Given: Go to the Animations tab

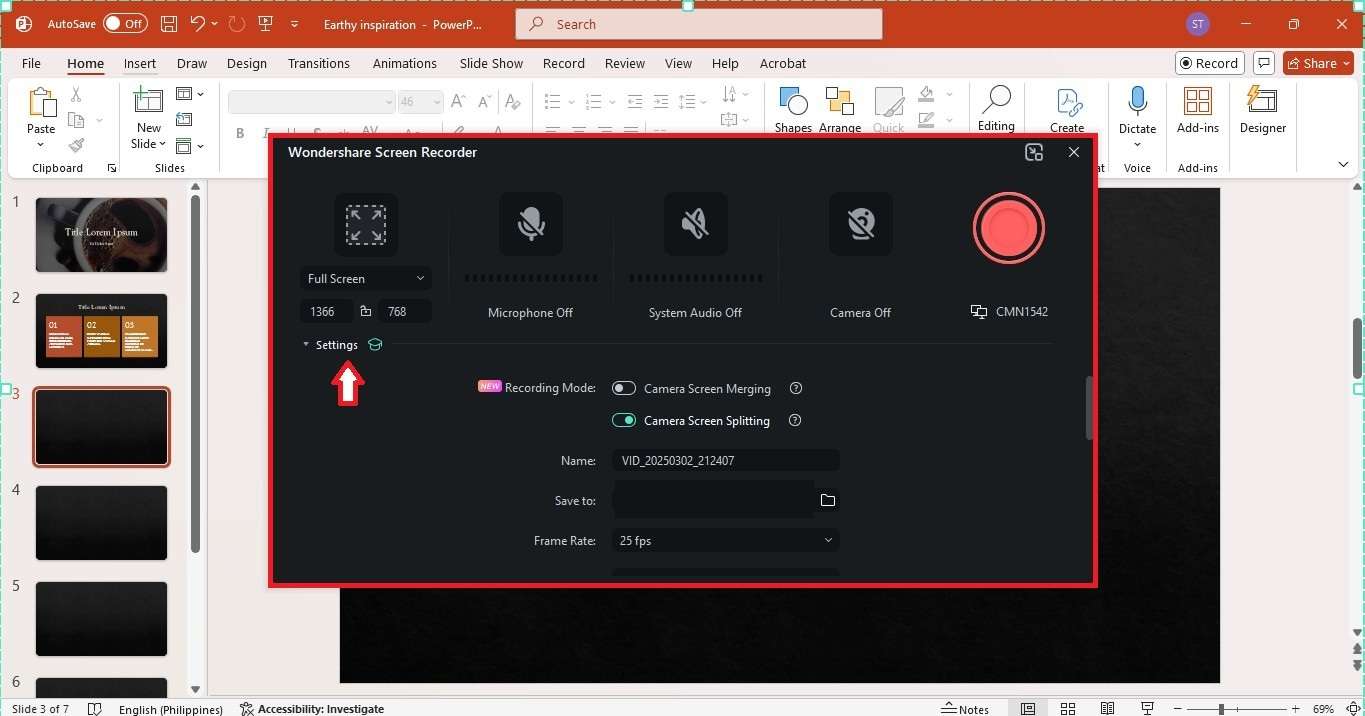Looking at the screenshot, I should click(x=405, y=63).
